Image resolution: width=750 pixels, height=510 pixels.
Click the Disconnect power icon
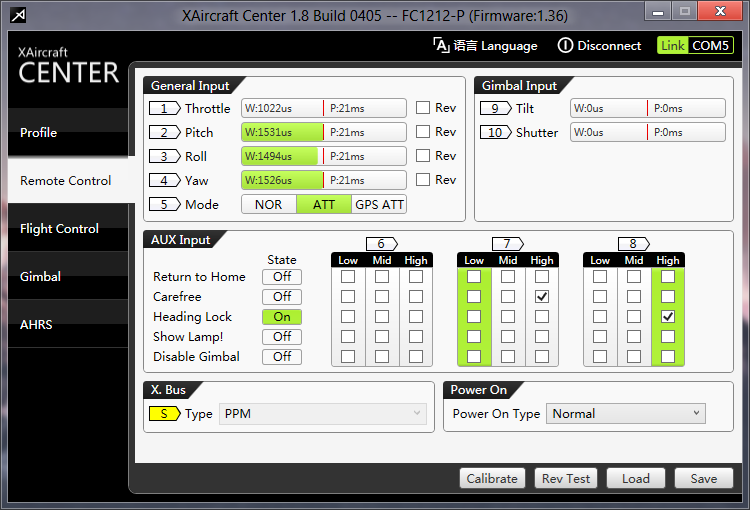[565, 45]
